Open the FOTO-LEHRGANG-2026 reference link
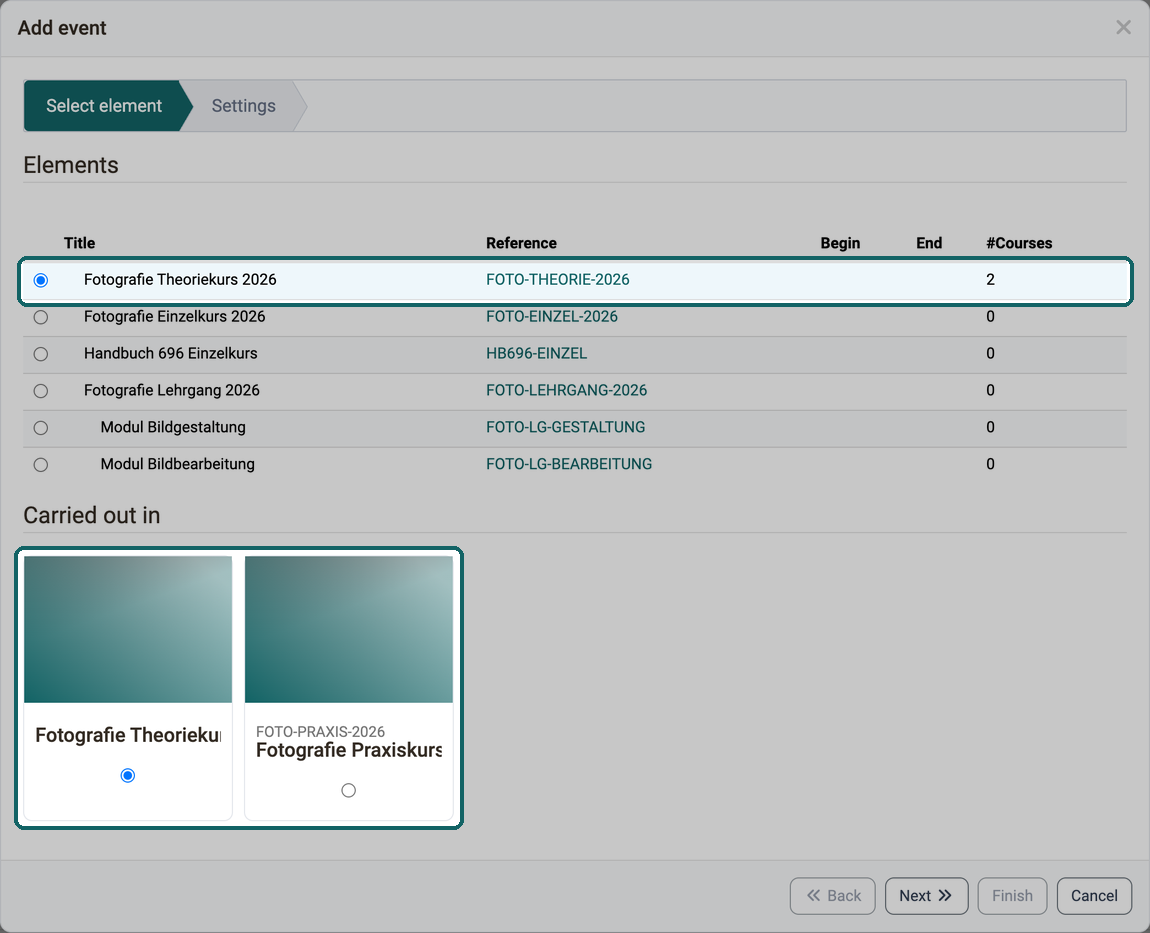 tap(566, 390)
